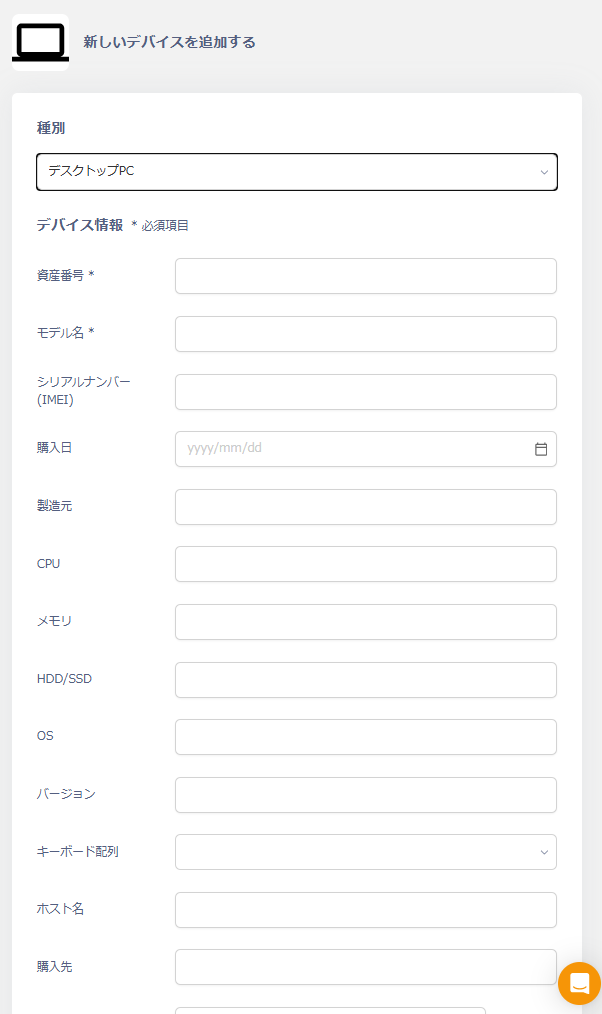The image size is (602, 1014).
Task: Select the シリアルナンバー (IMEI) field
Action: coord(365,392)
